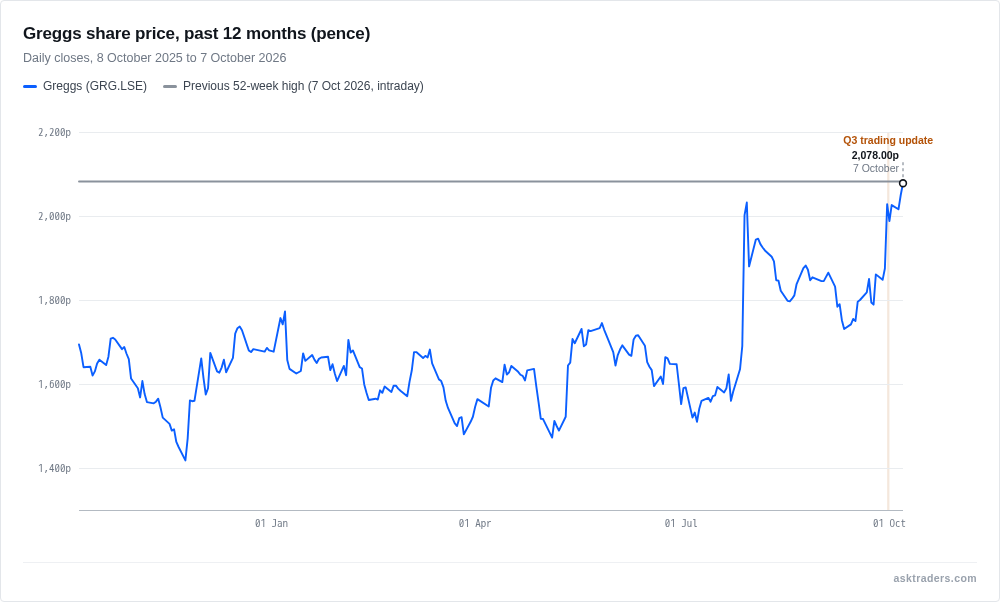Toggle the Greggs (GRG.LSE) legend entry
The image size is (1000, 602).
[85, 86]
